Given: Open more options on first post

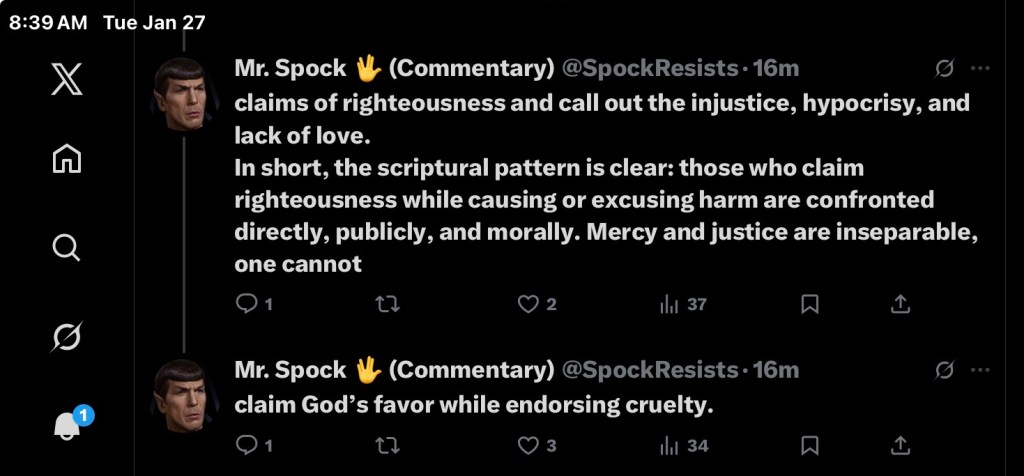Looking at the screenshot, I should 980,69.
